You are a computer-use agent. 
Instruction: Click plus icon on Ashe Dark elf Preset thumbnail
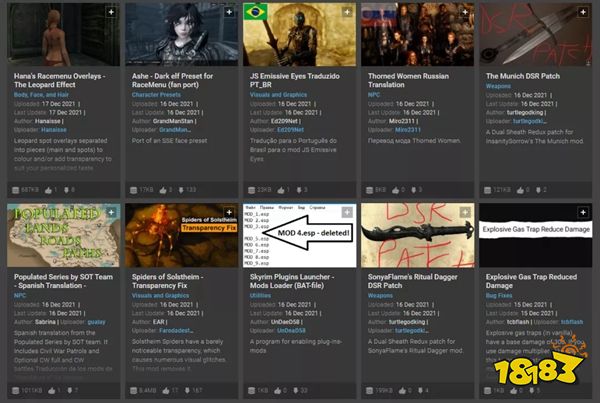pos(229,12)
